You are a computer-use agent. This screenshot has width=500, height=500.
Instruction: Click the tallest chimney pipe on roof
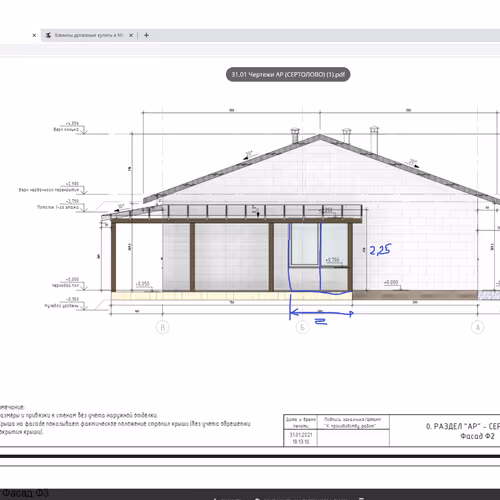374,139
